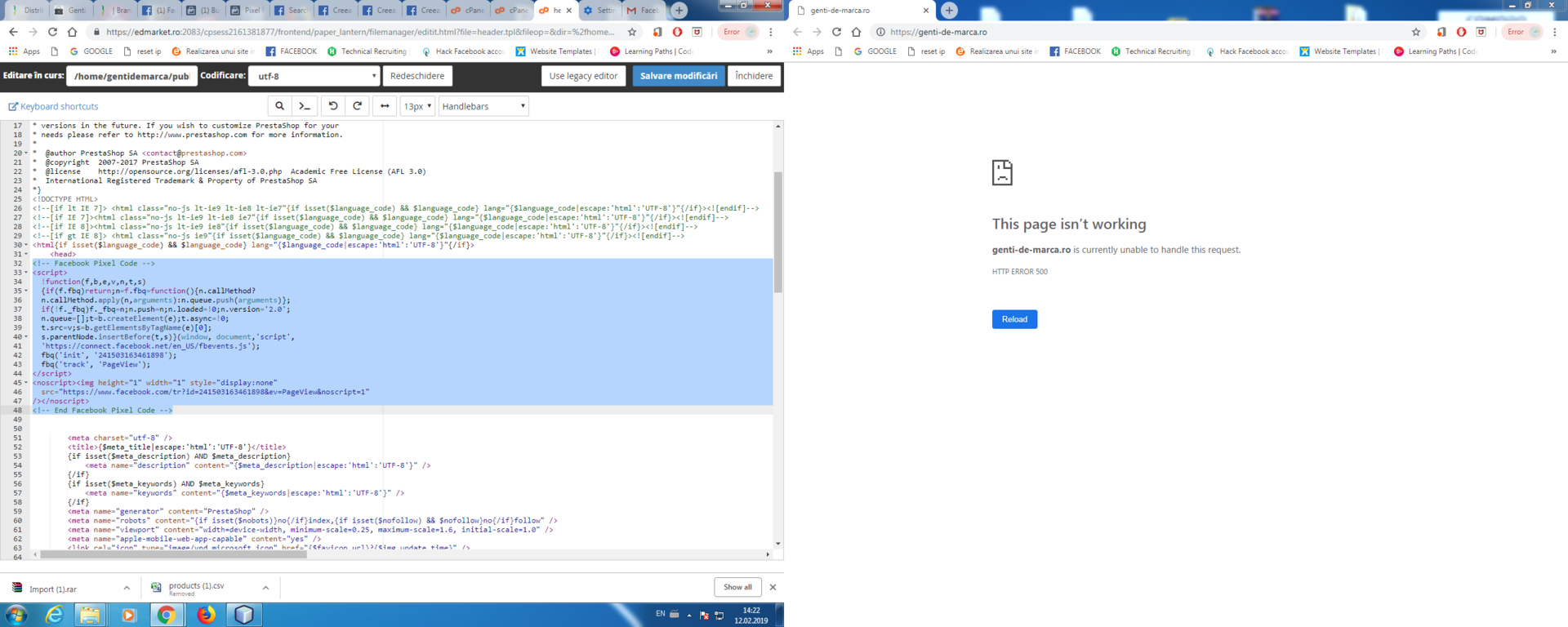Screen dimensions: 1568x627
Task: View site info icon for genti-de-marca.ro
Action: point(880,32)
